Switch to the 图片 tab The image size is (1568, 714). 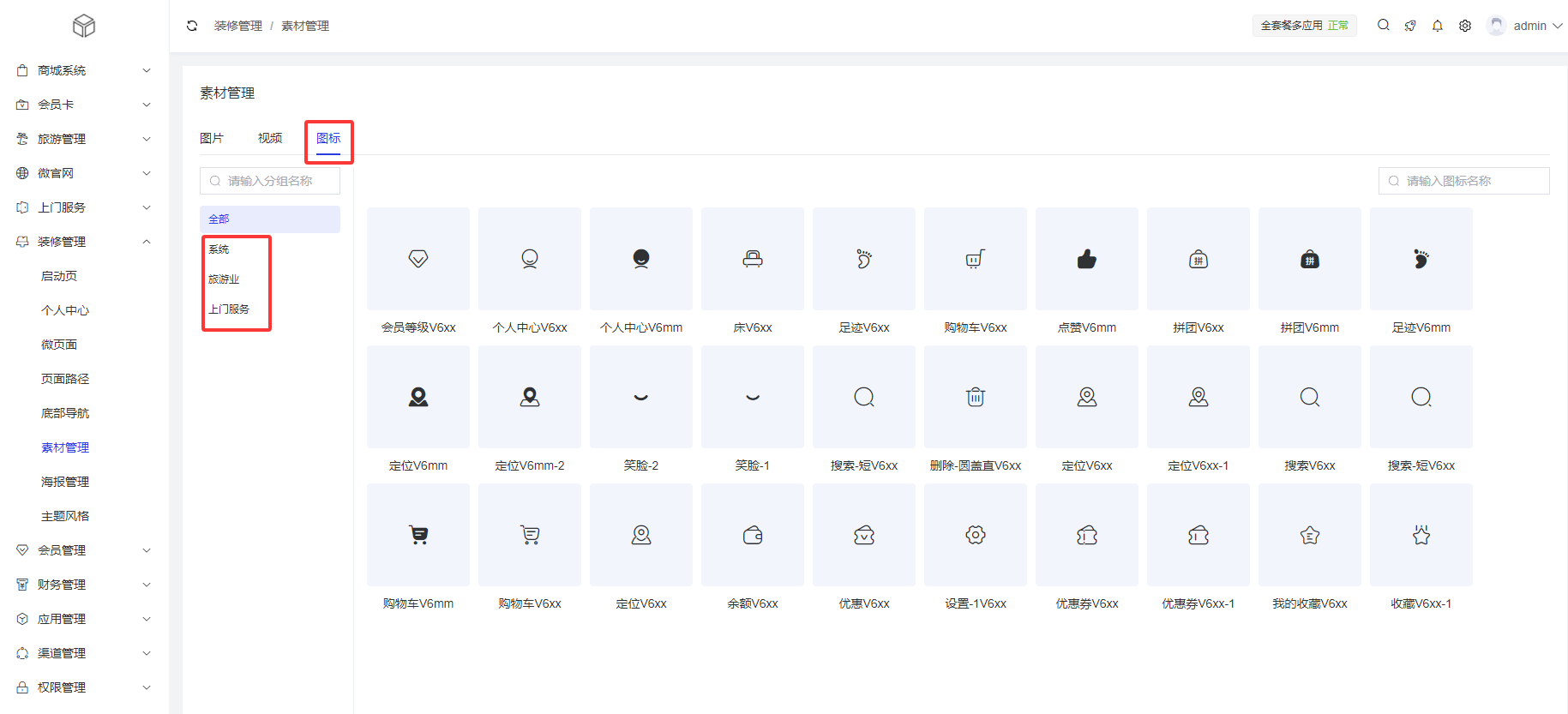[212, 138]
